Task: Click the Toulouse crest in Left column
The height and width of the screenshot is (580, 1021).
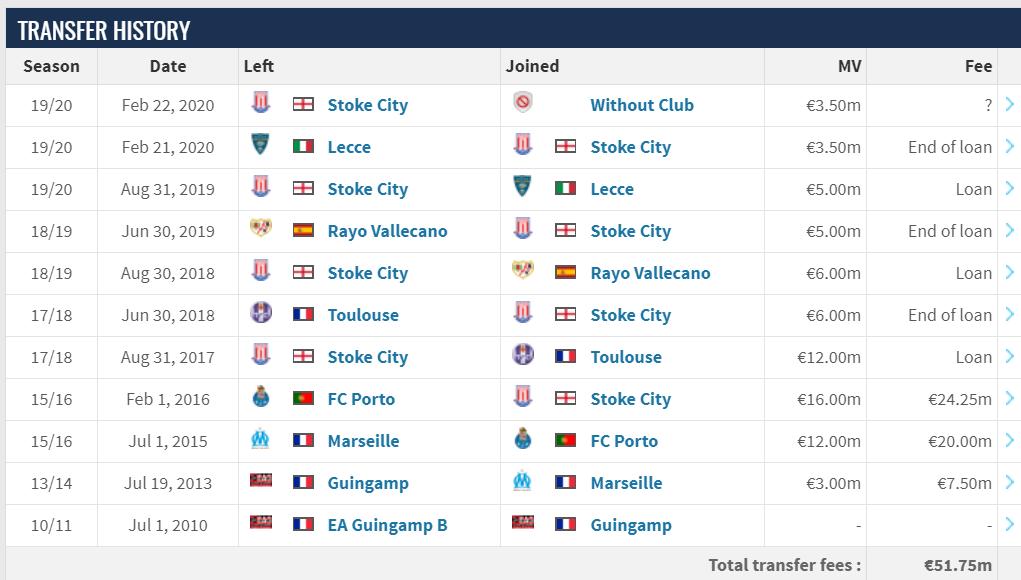Action: pos(260,314)
